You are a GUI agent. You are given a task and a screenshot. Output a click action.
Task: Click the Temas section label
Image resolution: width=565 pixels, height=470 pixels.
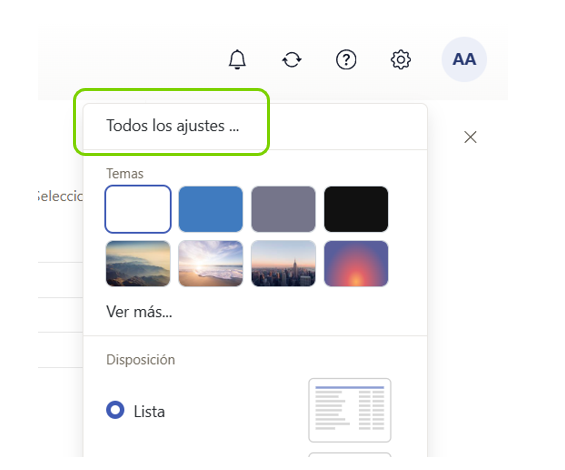[125, 173]
